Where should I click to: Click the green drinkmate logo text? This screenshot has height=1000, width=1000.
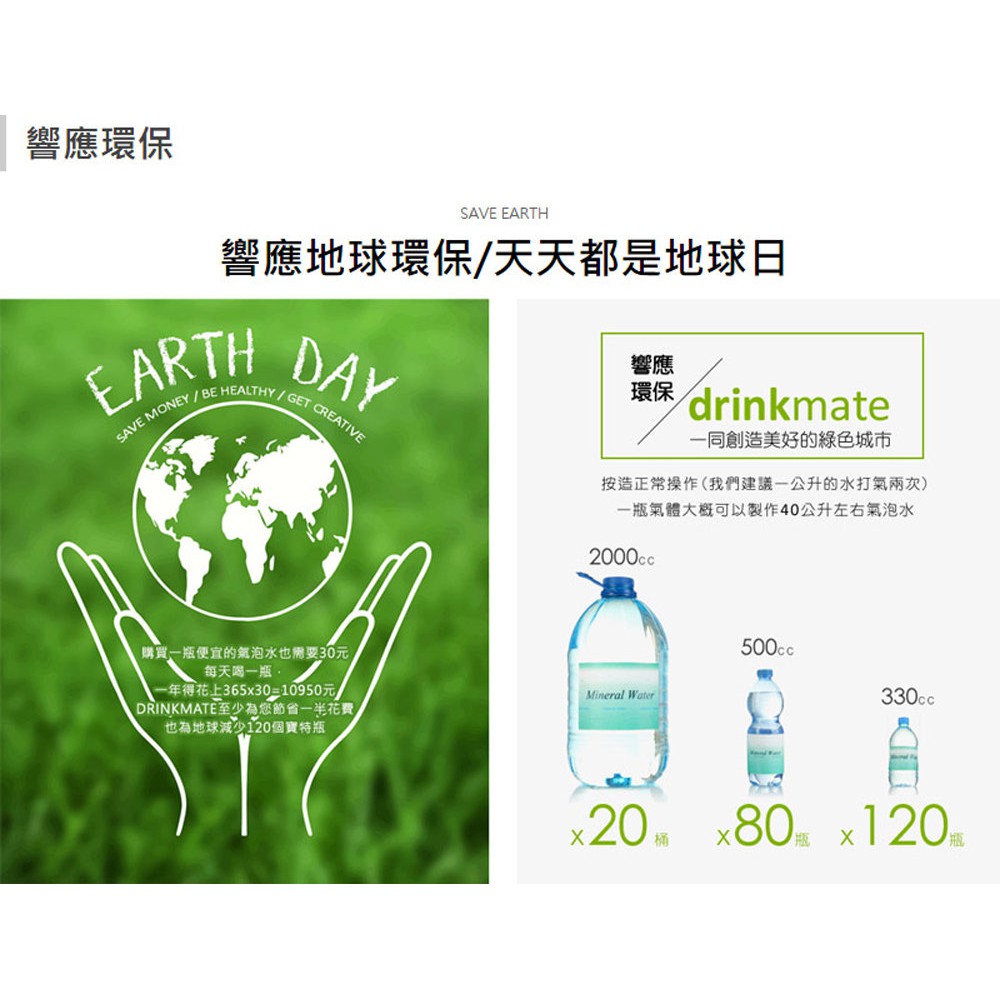789,406
